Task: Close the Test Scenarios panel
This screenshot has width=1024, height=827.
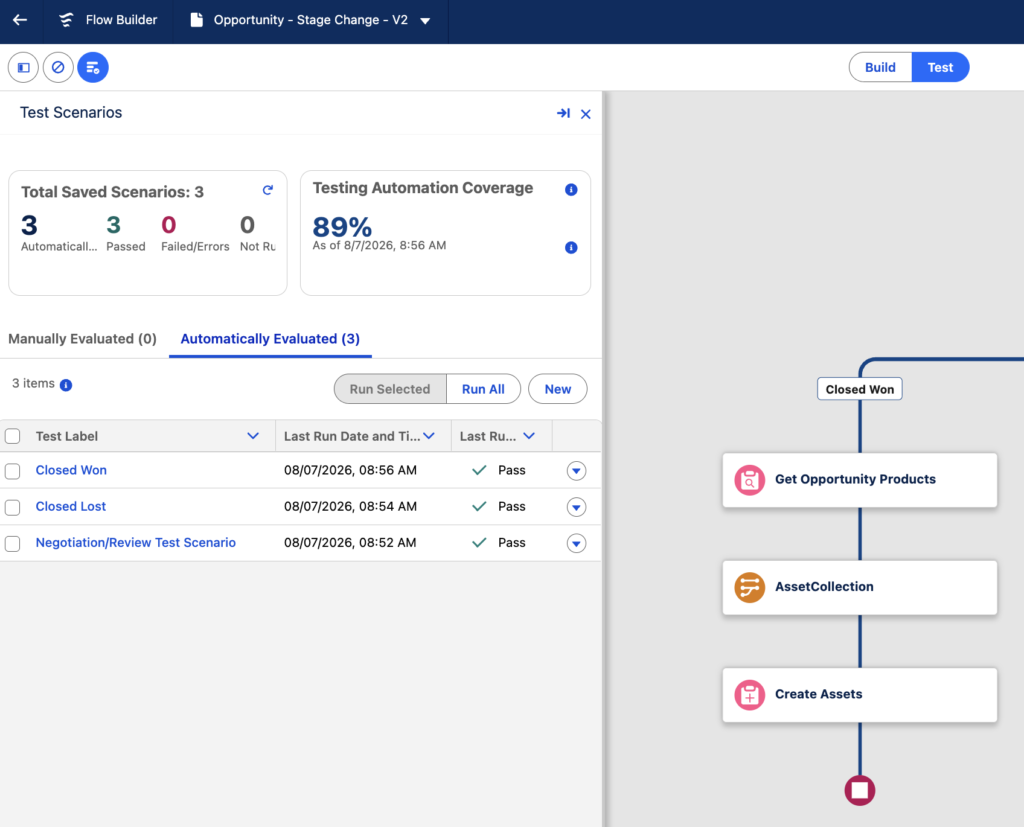Action: point(586,114)
